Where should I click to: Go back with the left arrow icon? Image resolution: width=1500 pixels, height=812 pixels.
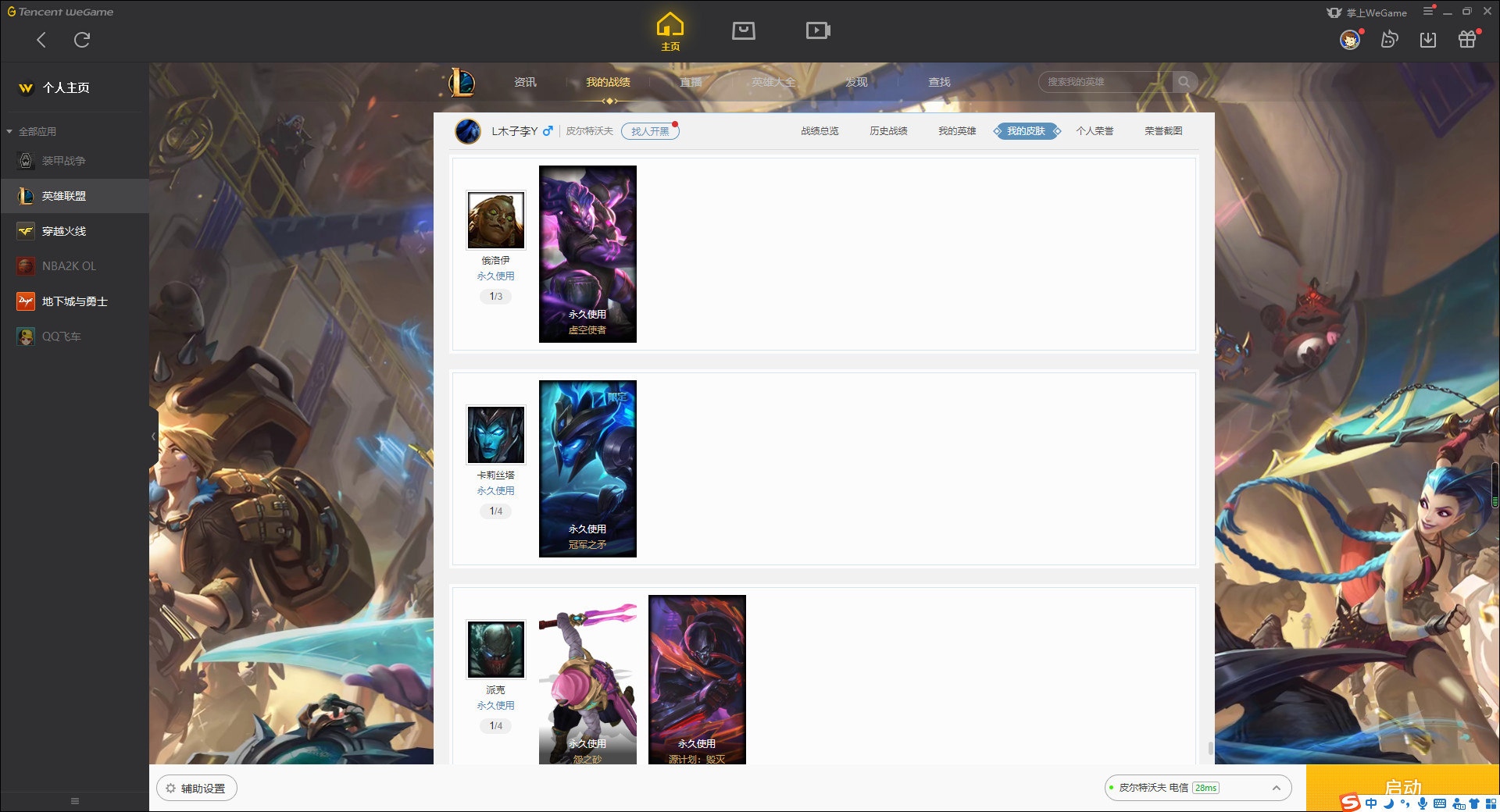41,40
